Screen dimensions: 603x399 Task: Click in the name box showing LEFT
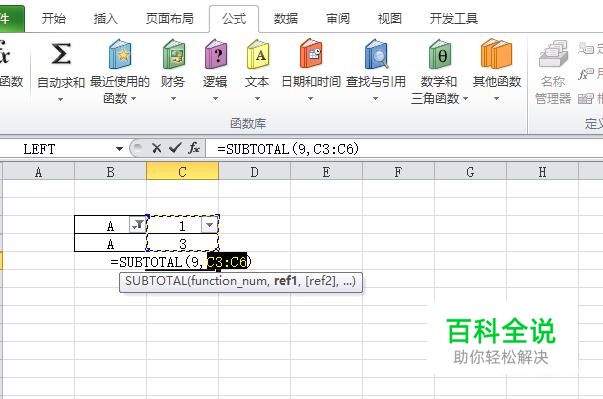coord(58,149)
